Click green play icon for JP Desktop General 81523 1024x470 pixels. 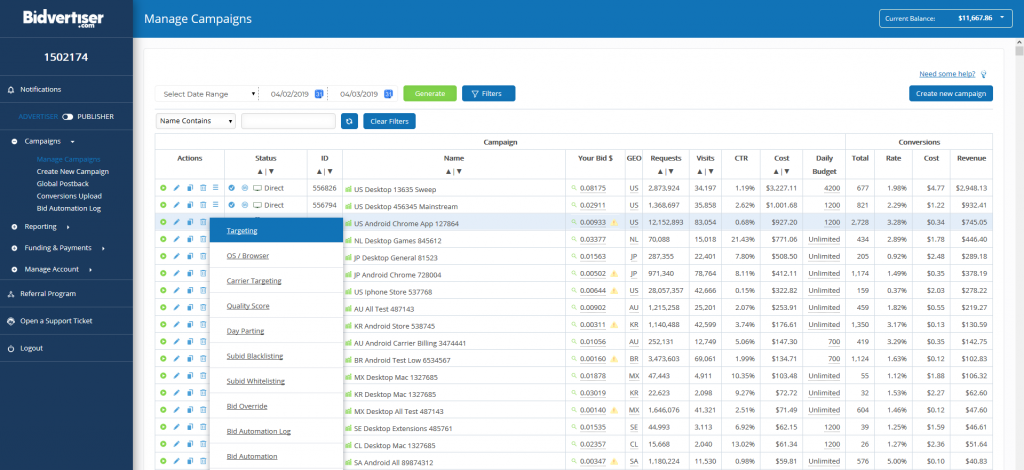163,257
